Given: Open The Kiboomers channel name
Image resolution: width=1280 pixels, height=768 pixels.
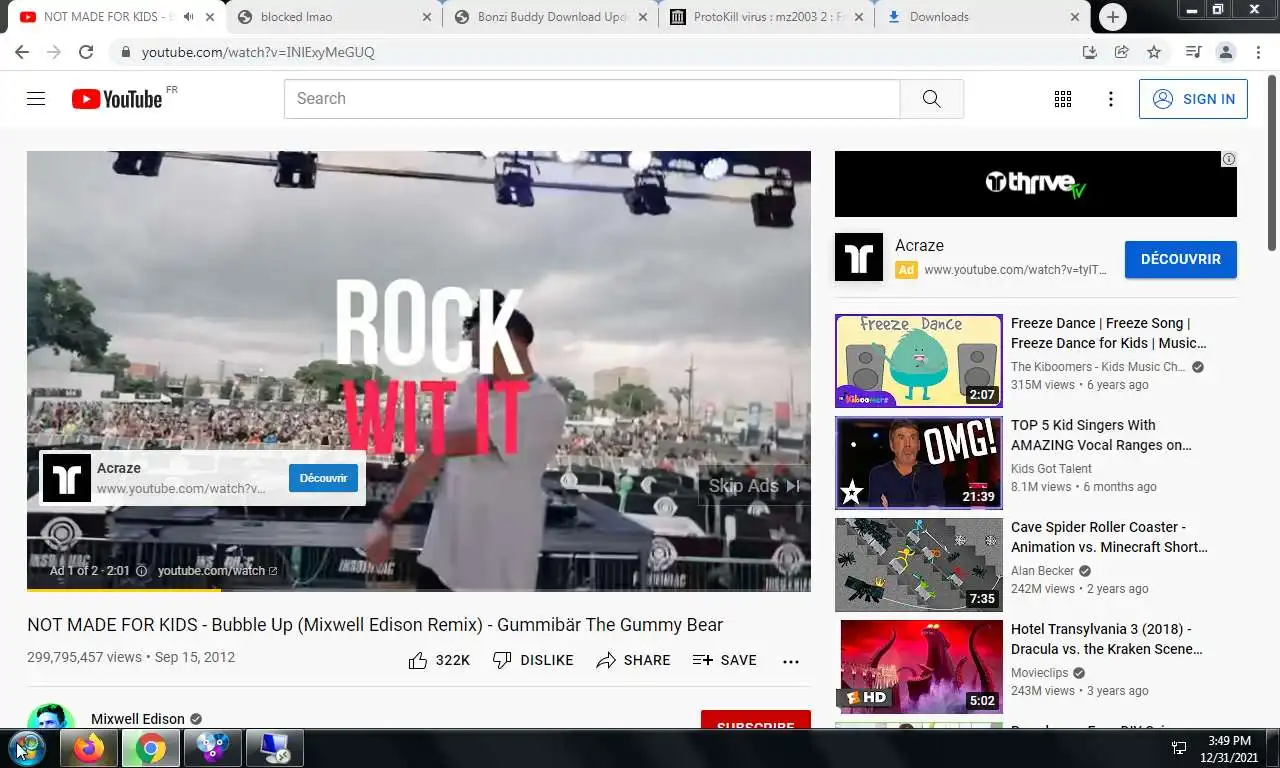Looking at the screenshot, I should click(1098, 367).
